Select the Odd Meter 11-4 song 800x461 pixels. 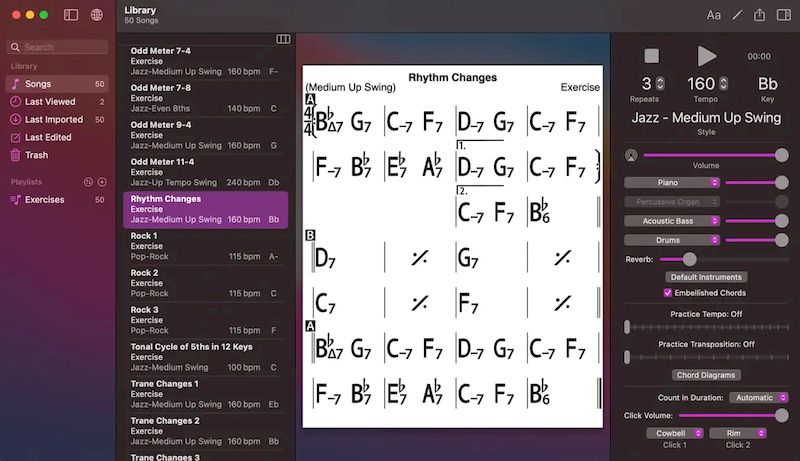[204, 172]
